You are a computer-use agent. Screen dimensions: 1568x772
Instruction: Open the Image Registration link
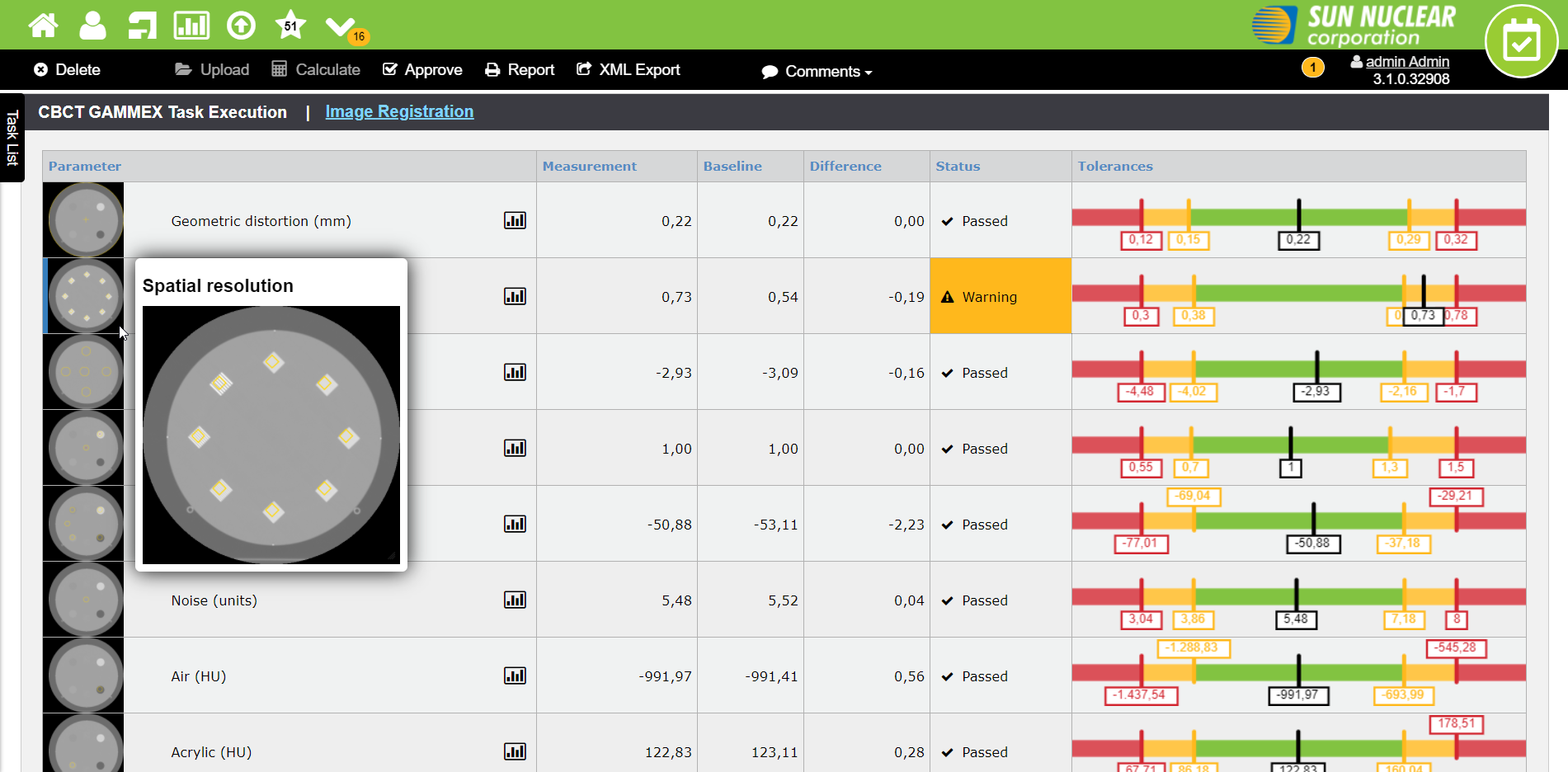coord(399,111)
